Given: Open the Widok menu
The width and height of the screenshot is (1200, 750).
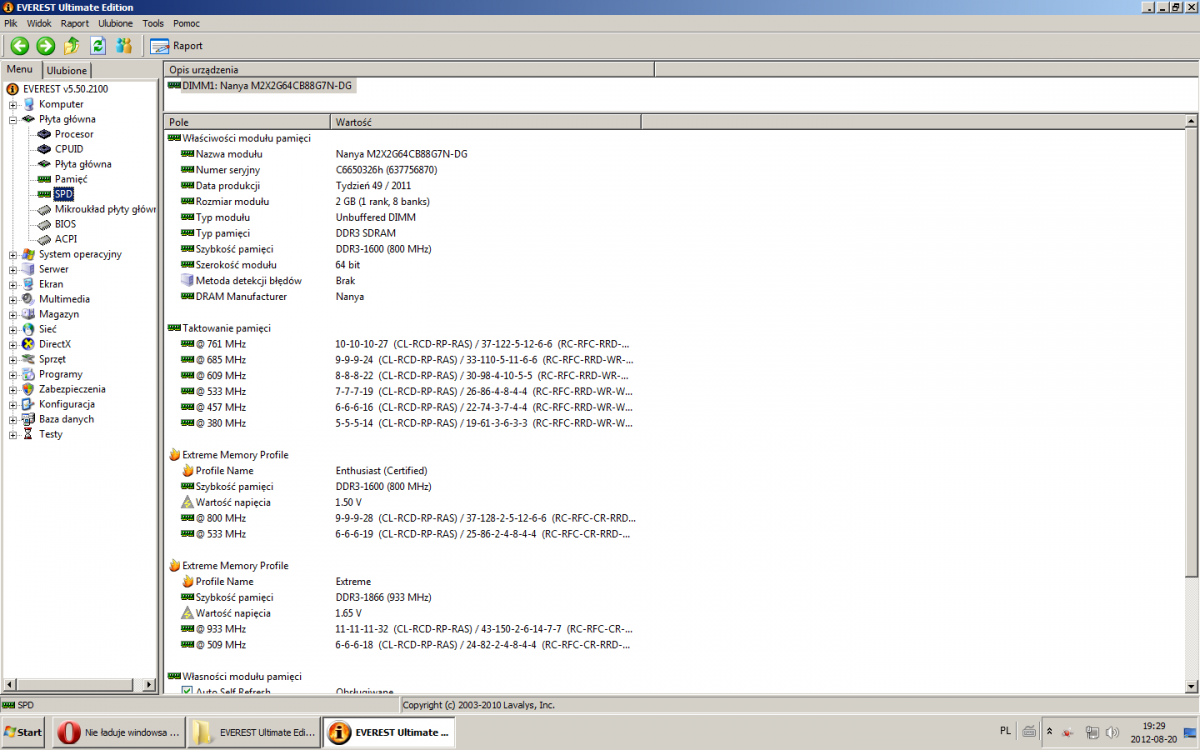Looking at the screenshot, I should (x=39, y=23).
